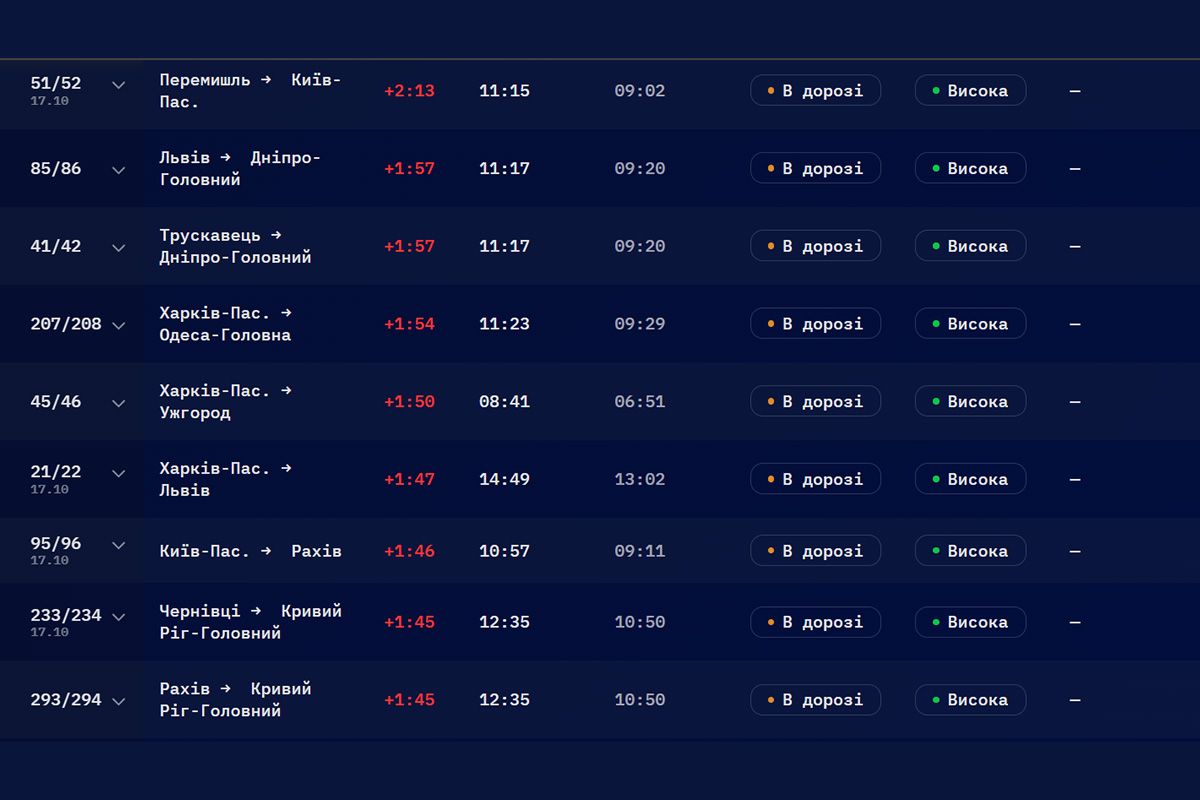
Task: Click route "Київ-Пас. → Рахів"
Action: point(250,551)
